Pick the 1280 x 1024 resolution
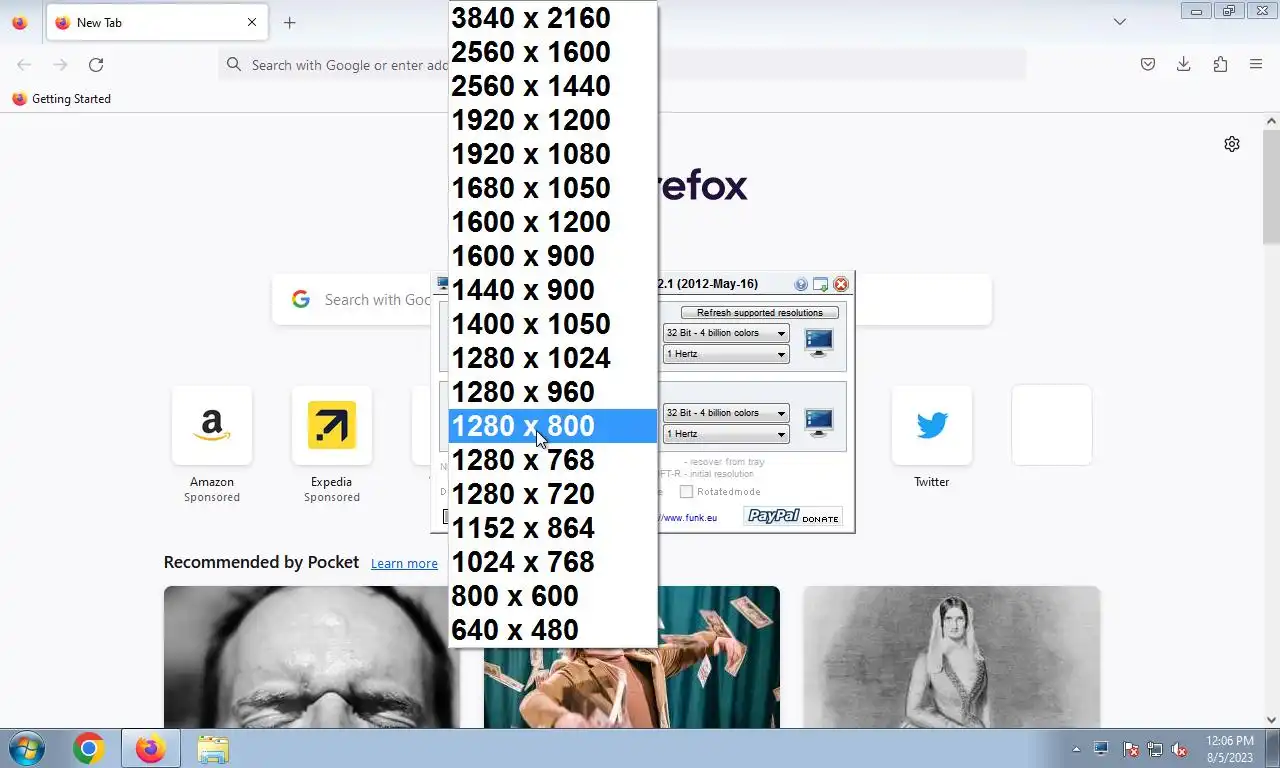The width and height of the screenshot is (1280, 768). (x=553, y=358)
